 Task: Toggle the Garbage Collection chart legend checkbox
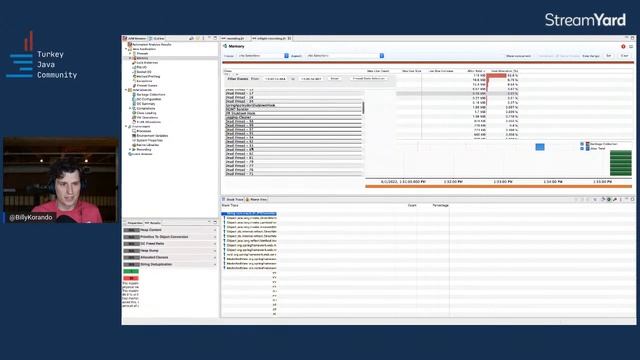coord(582,144)
